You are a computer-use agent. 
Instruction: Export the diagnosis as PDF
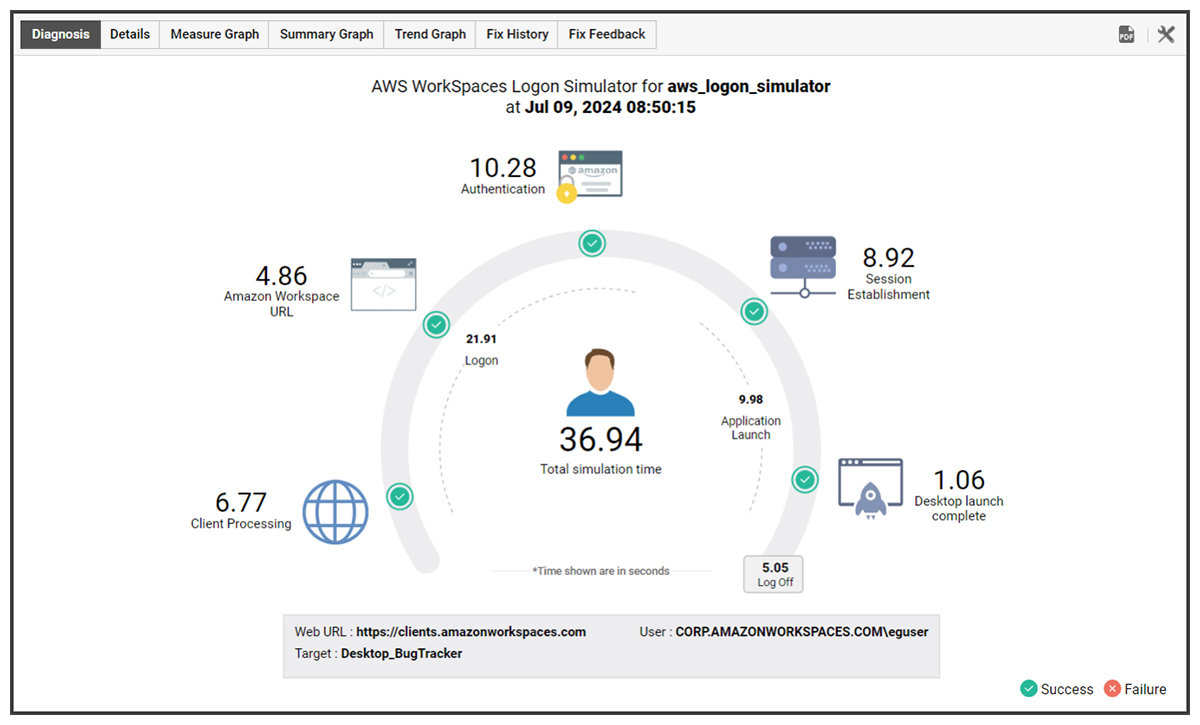(x=1127, y=35)
